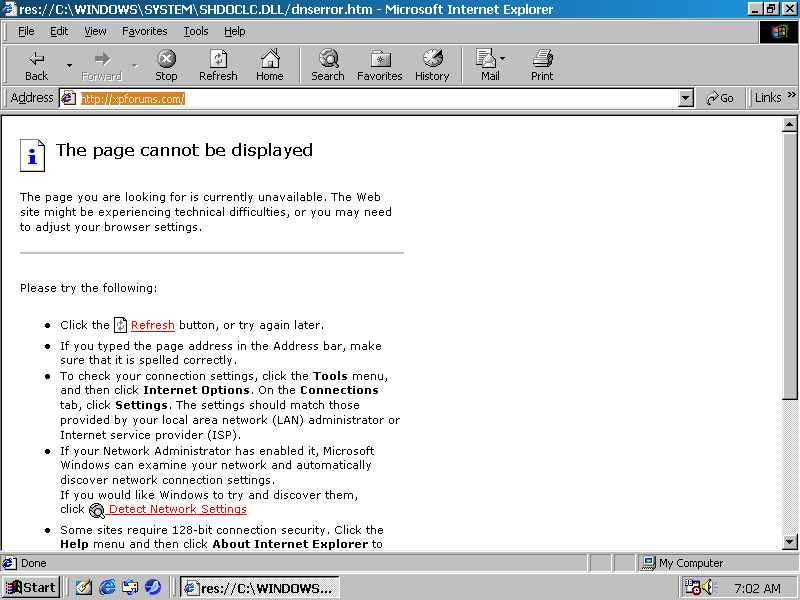This screenshot has height=600, width=800.
Task: Print the page with the Print button
Action: click(542, 65)
